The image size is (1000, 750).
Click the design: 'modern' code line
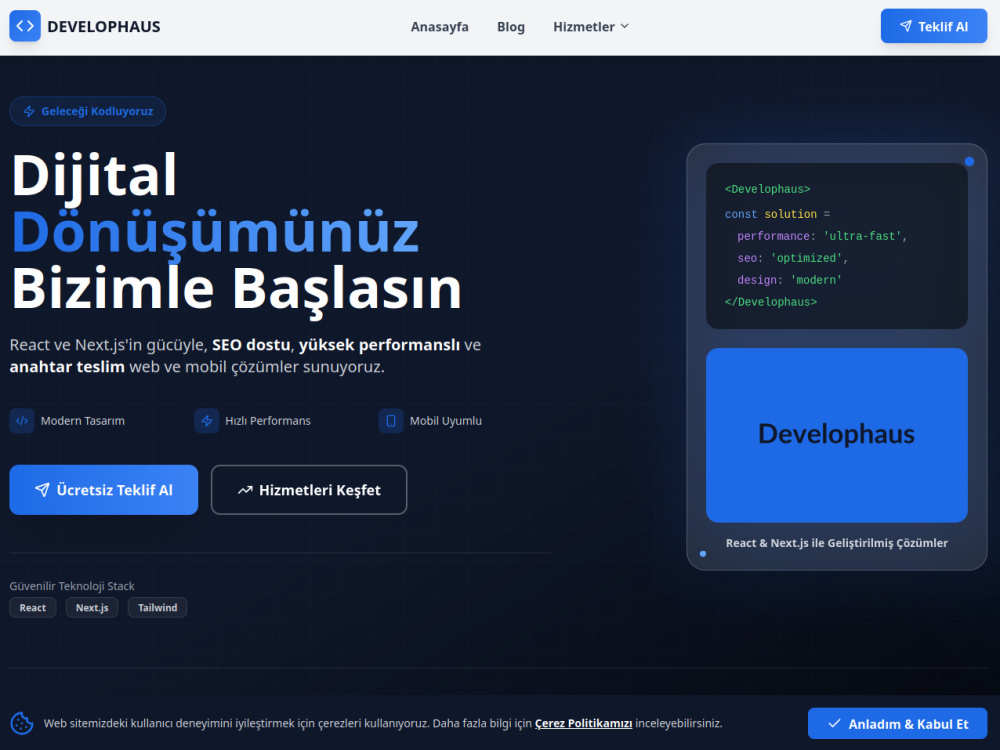[790, 281]
